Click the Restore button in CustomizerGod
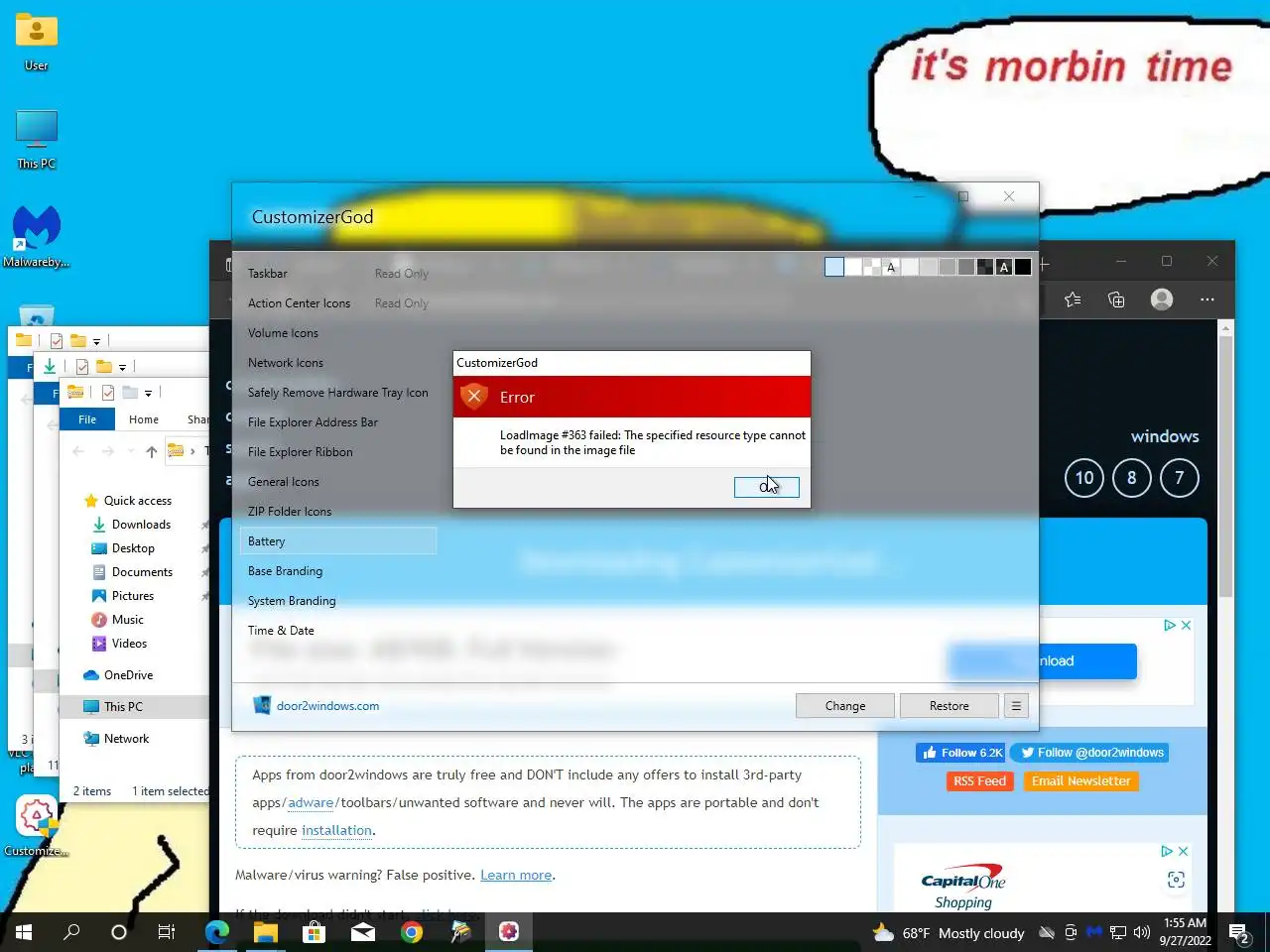Image resolution: width=1270 pixels, height=952 pixels. click(x=950, y=706)
